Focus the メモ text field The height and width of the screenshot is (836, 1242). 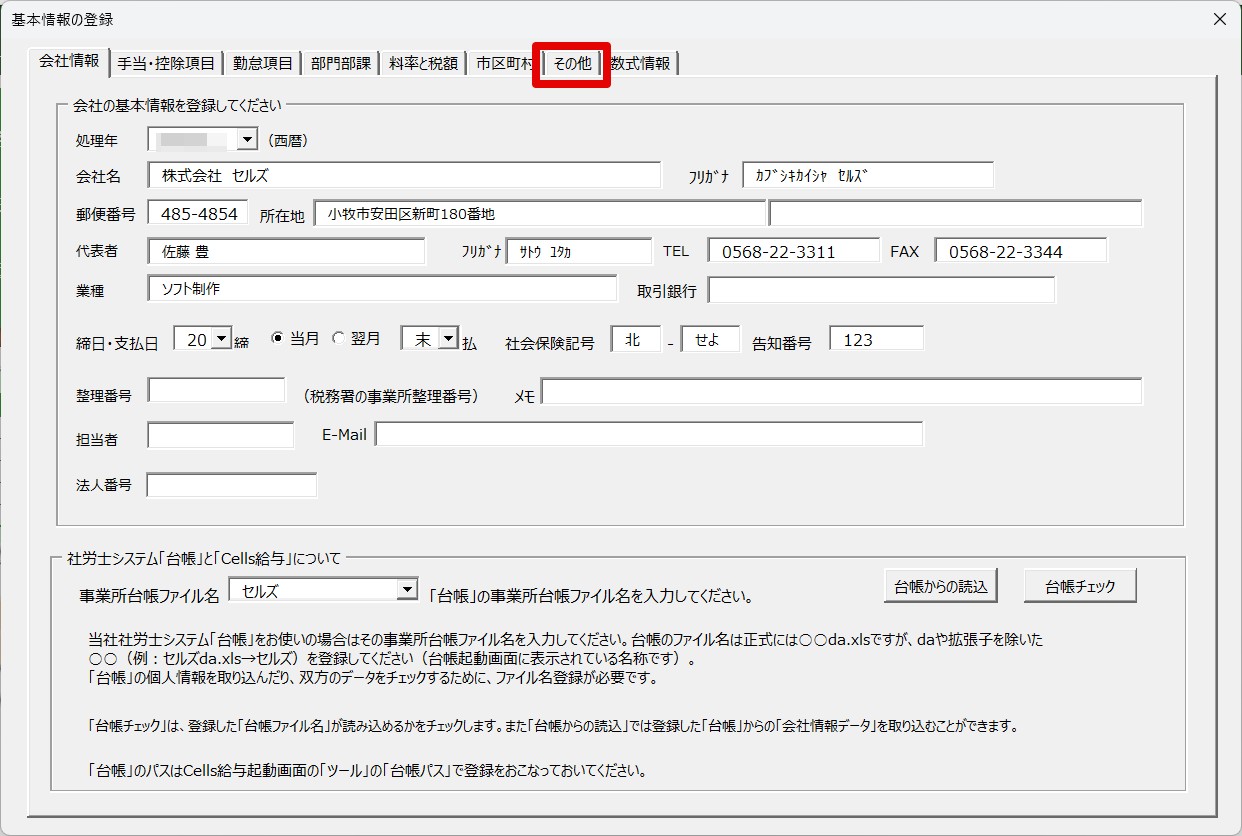(841, 391)
